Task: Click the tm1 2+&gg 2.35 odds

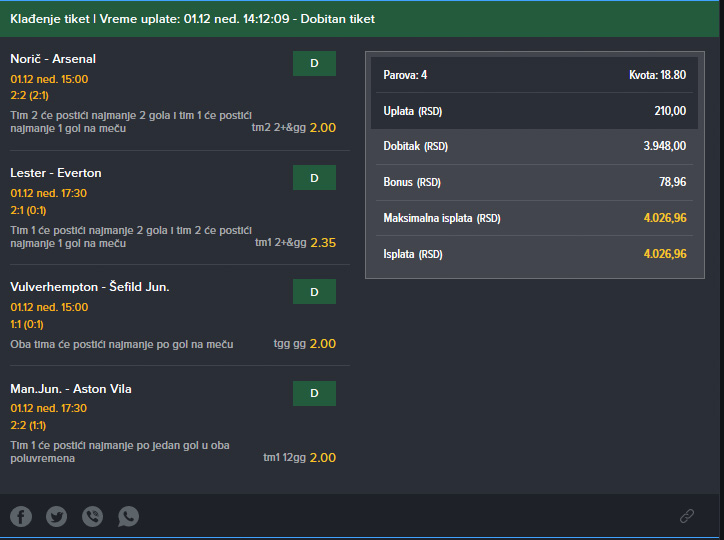Action: pyautogui.click(x=296, y=243)
